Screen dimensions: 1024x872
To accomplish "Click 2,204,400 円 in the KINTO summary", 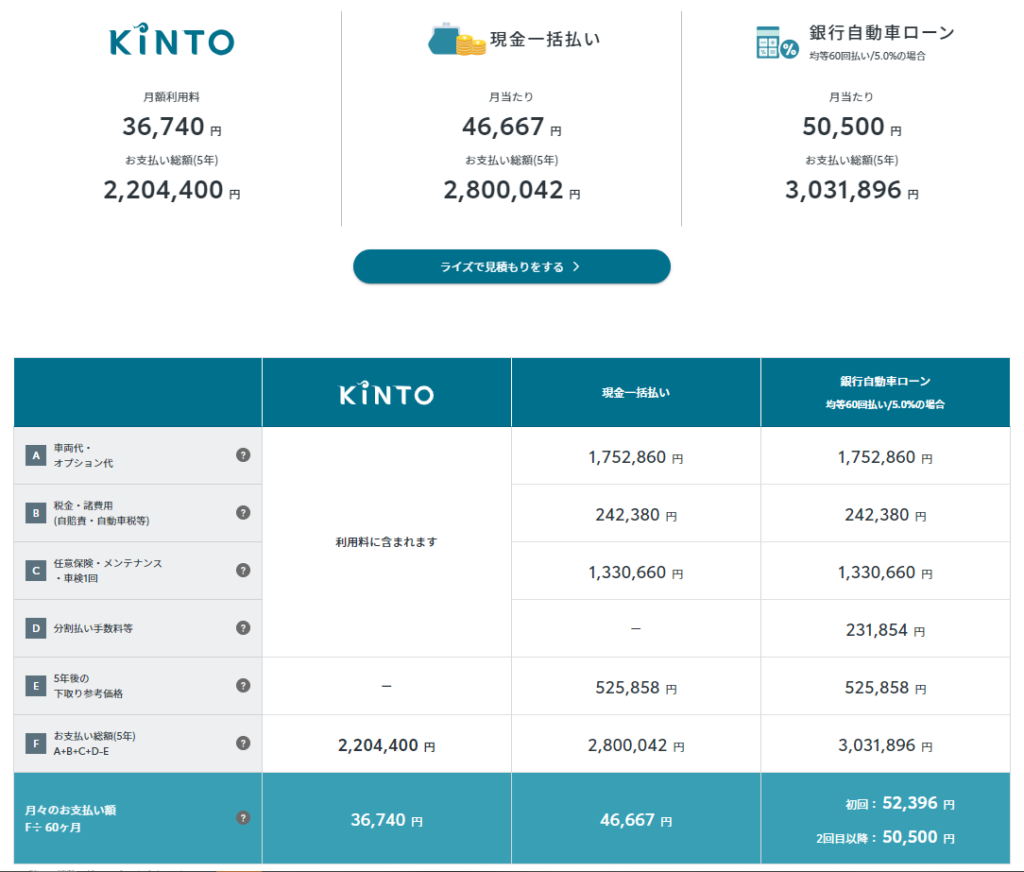I will point(172,190).
